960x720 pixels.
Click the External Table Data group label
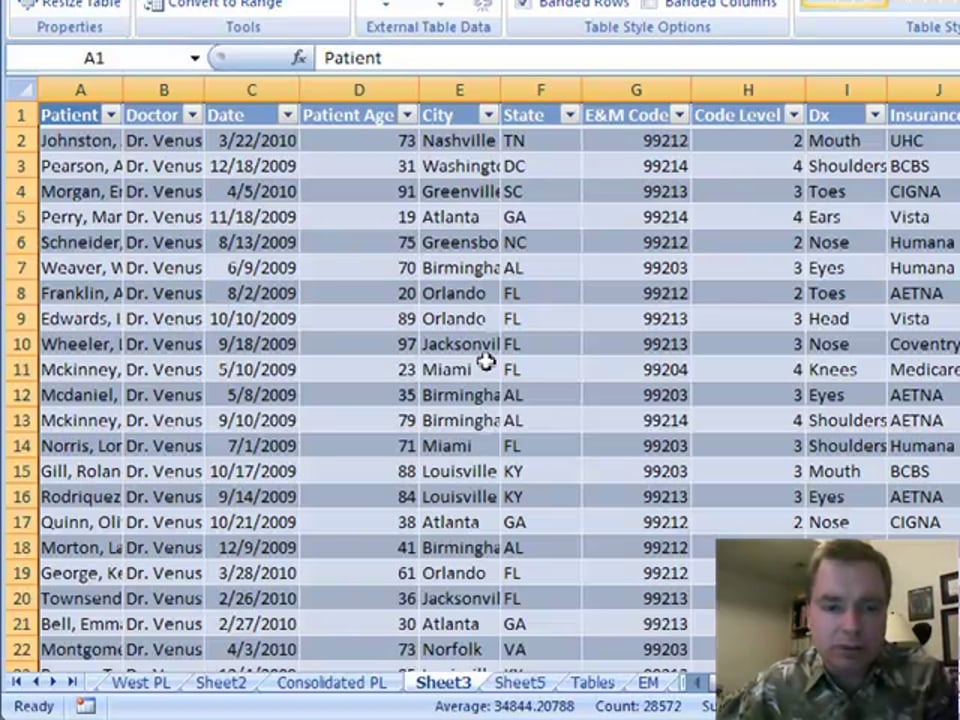coord(428,27)
